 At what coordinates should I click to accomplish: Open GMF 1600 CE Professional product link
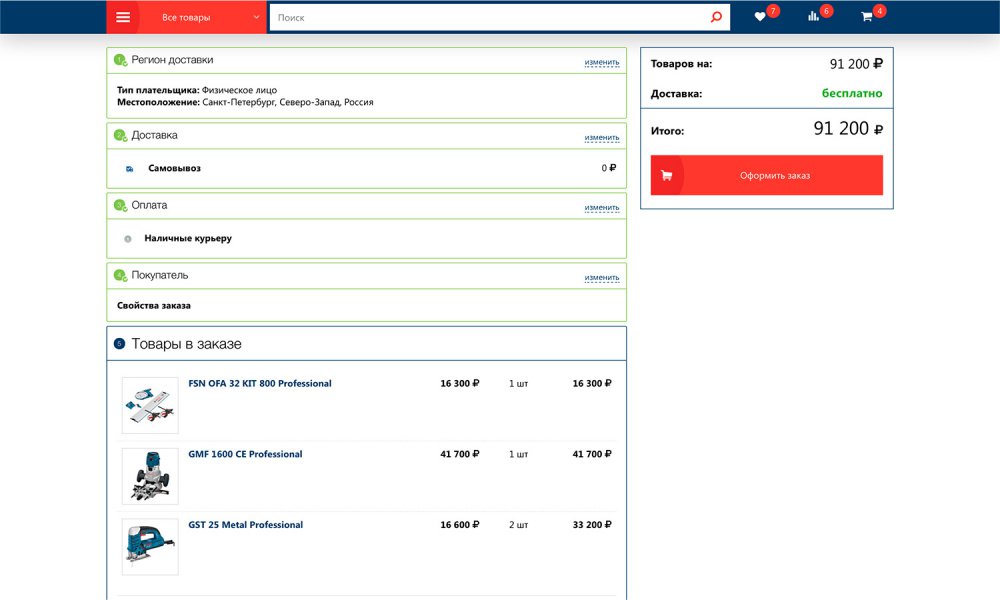coord(245,454)
